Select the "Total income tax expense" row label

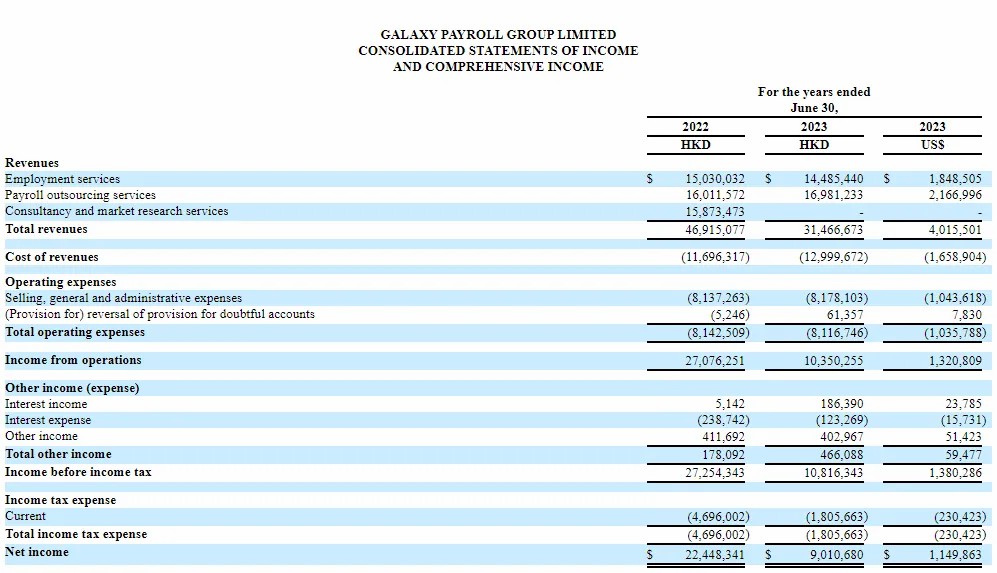tap(76, 534)
